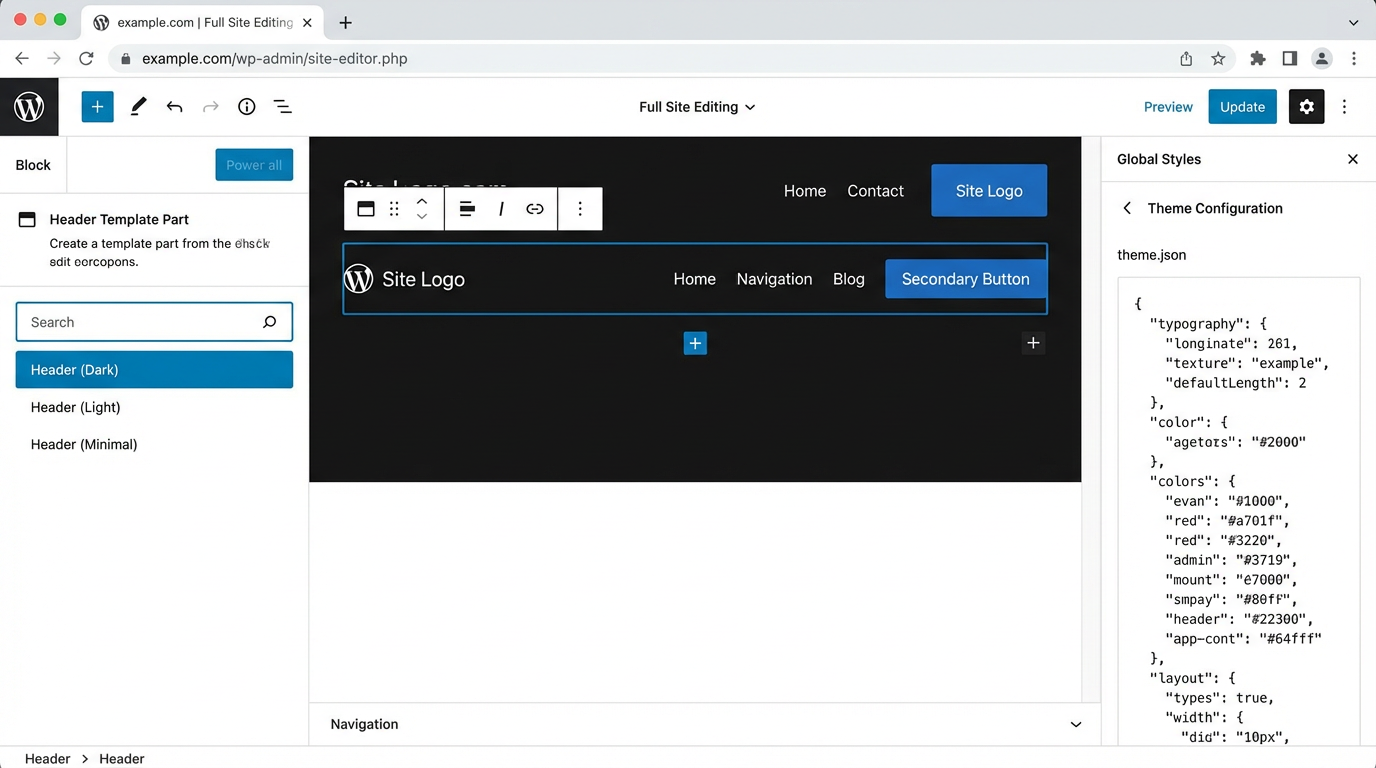The image size is (1376, 768).
Task: Select the Tools (pencil) icon in the toolbar
Action: 138,106
